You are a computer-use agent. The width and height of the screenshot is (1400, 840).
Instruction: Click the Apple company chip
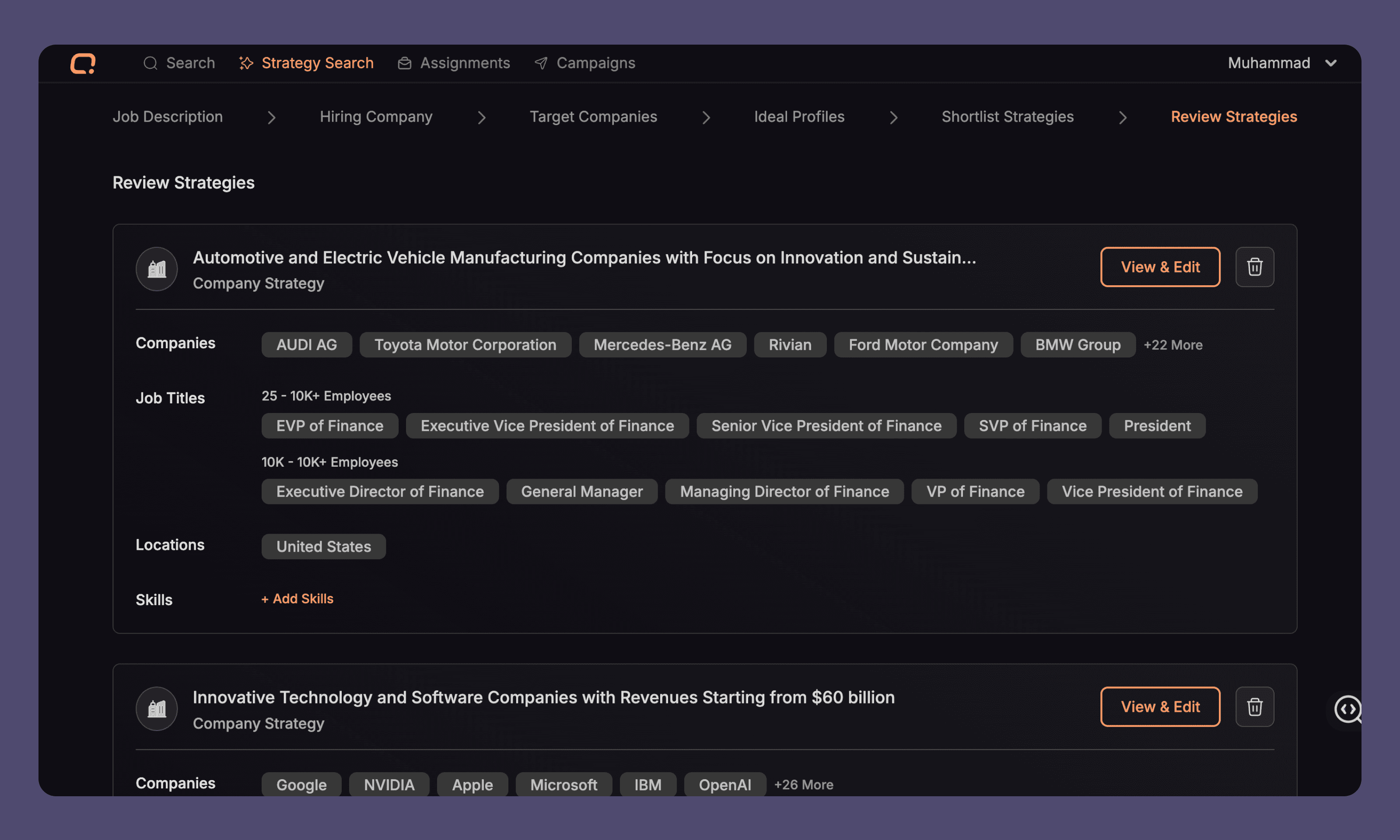[x=472, y=784]
